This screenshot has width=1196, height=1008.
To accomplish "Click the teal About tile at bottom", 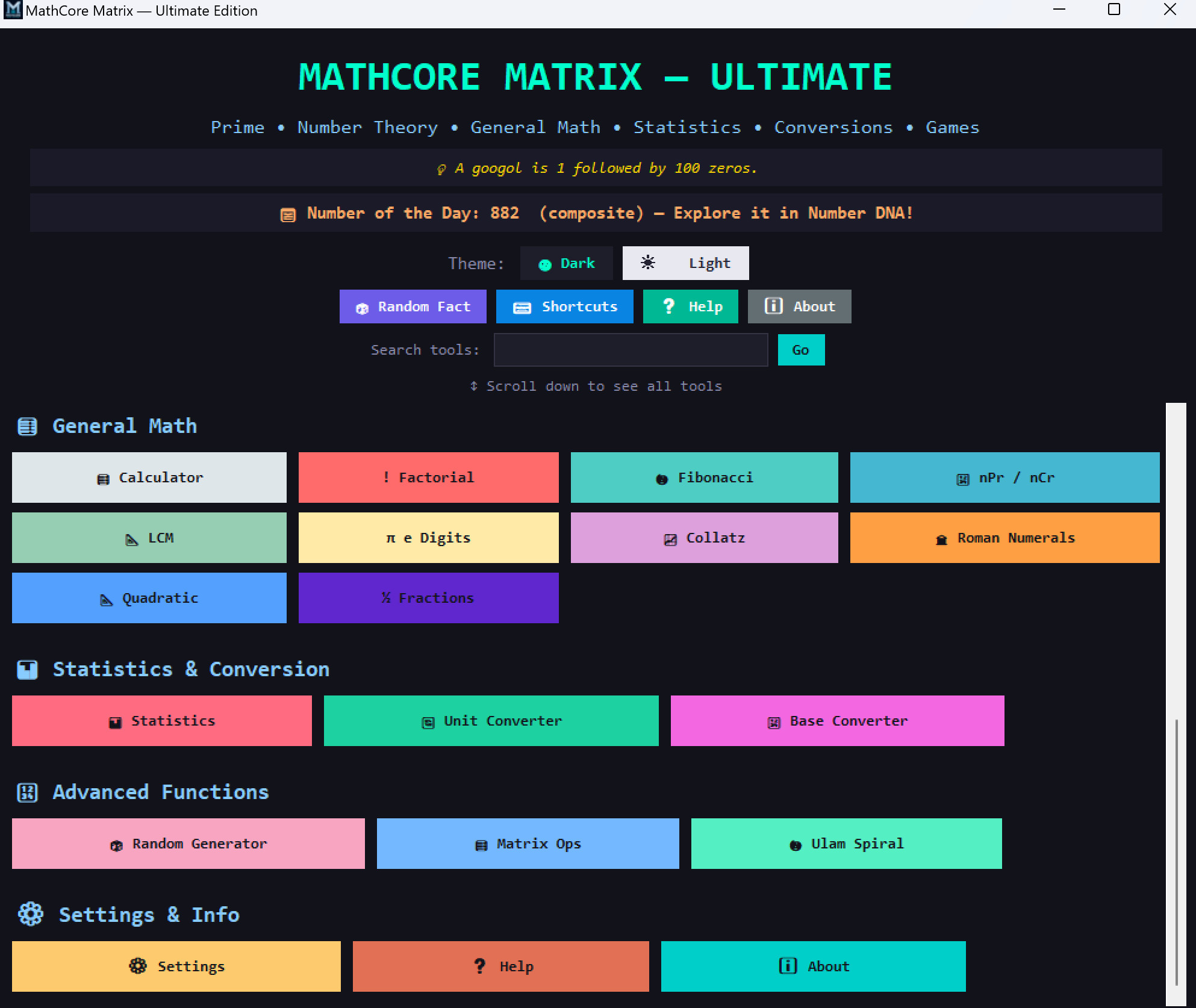I will 814,966.
